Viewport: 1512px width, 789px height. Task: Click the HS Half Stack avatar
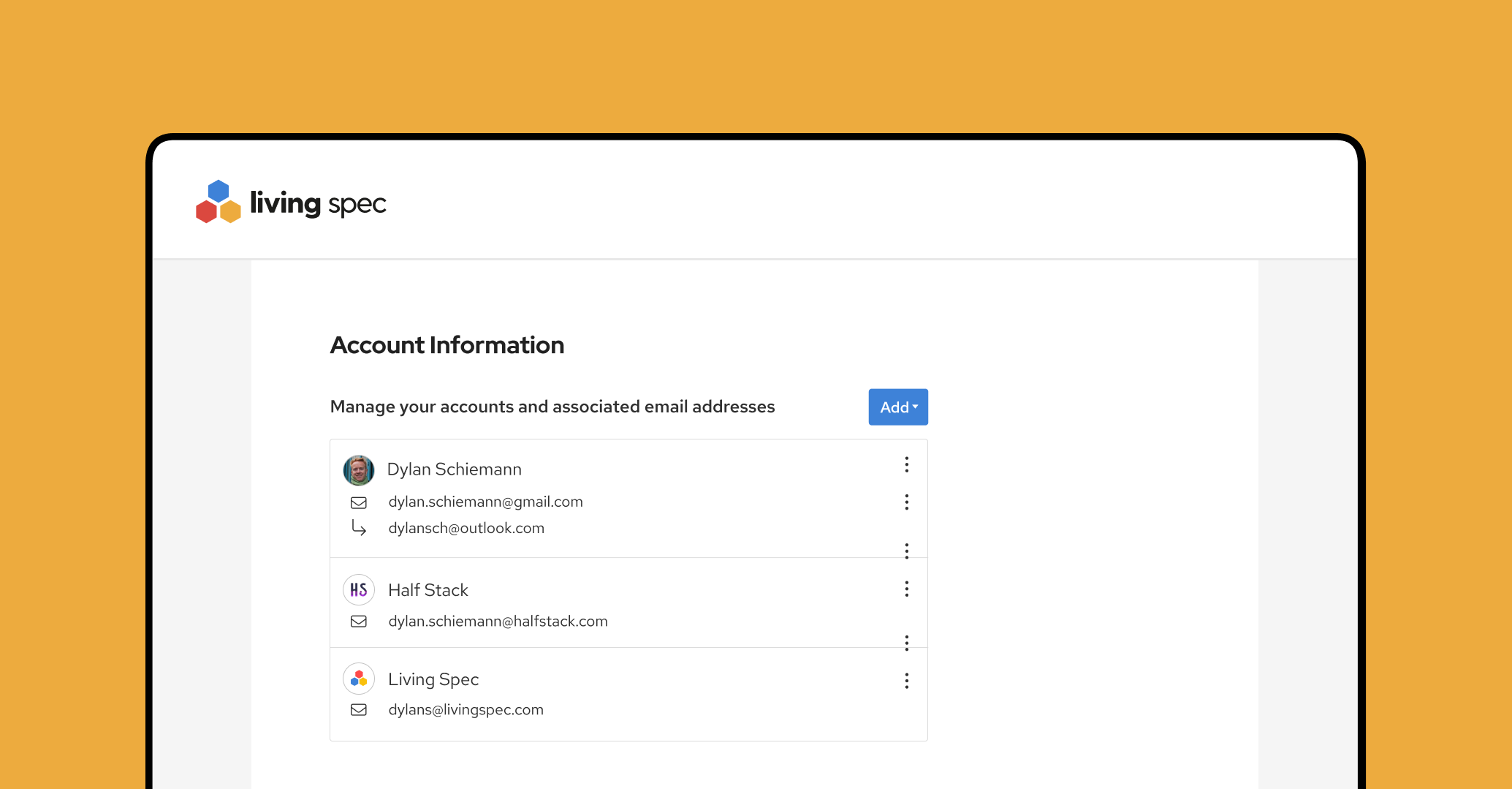359,590
